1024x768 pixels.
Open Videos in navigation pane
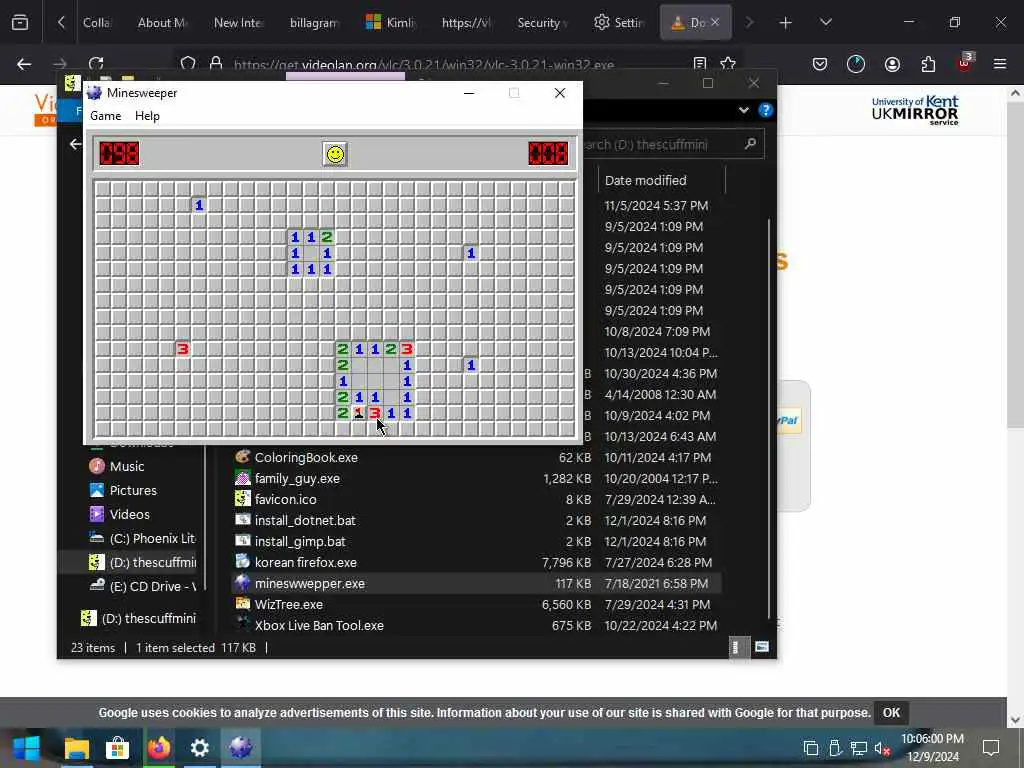tap(129, 515)
